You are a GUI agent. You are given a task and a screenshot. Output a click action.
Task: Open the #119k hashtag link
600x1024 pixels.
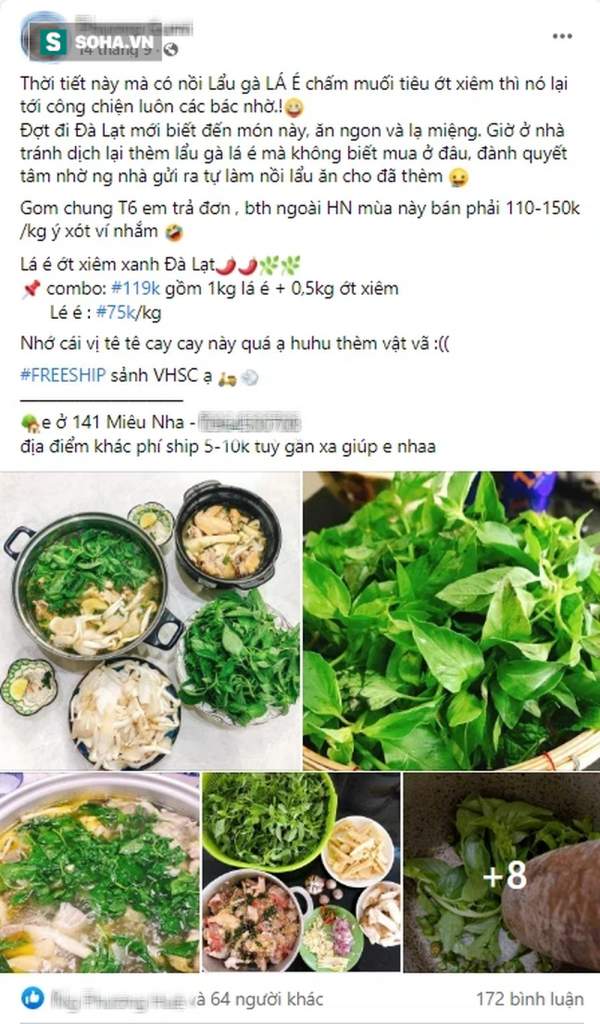pos(136,289)
